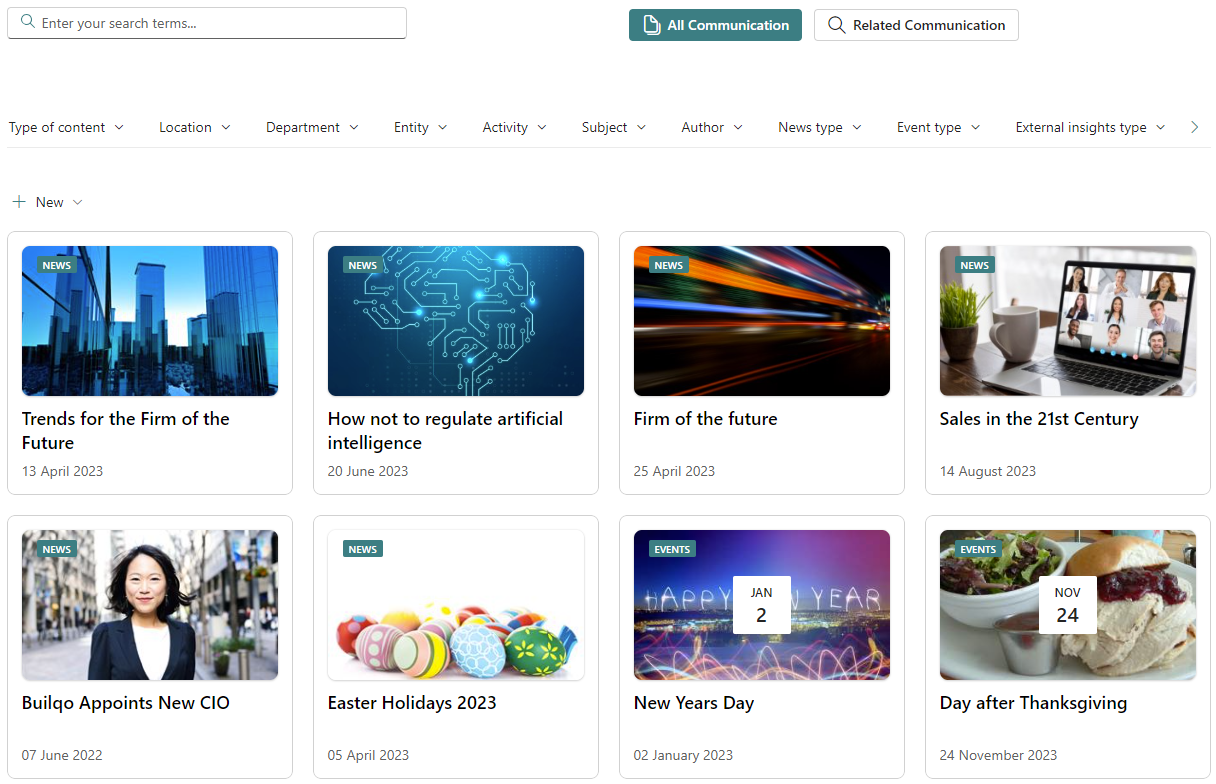Switch to the Related Communication tab

click(x=916, y=25)
